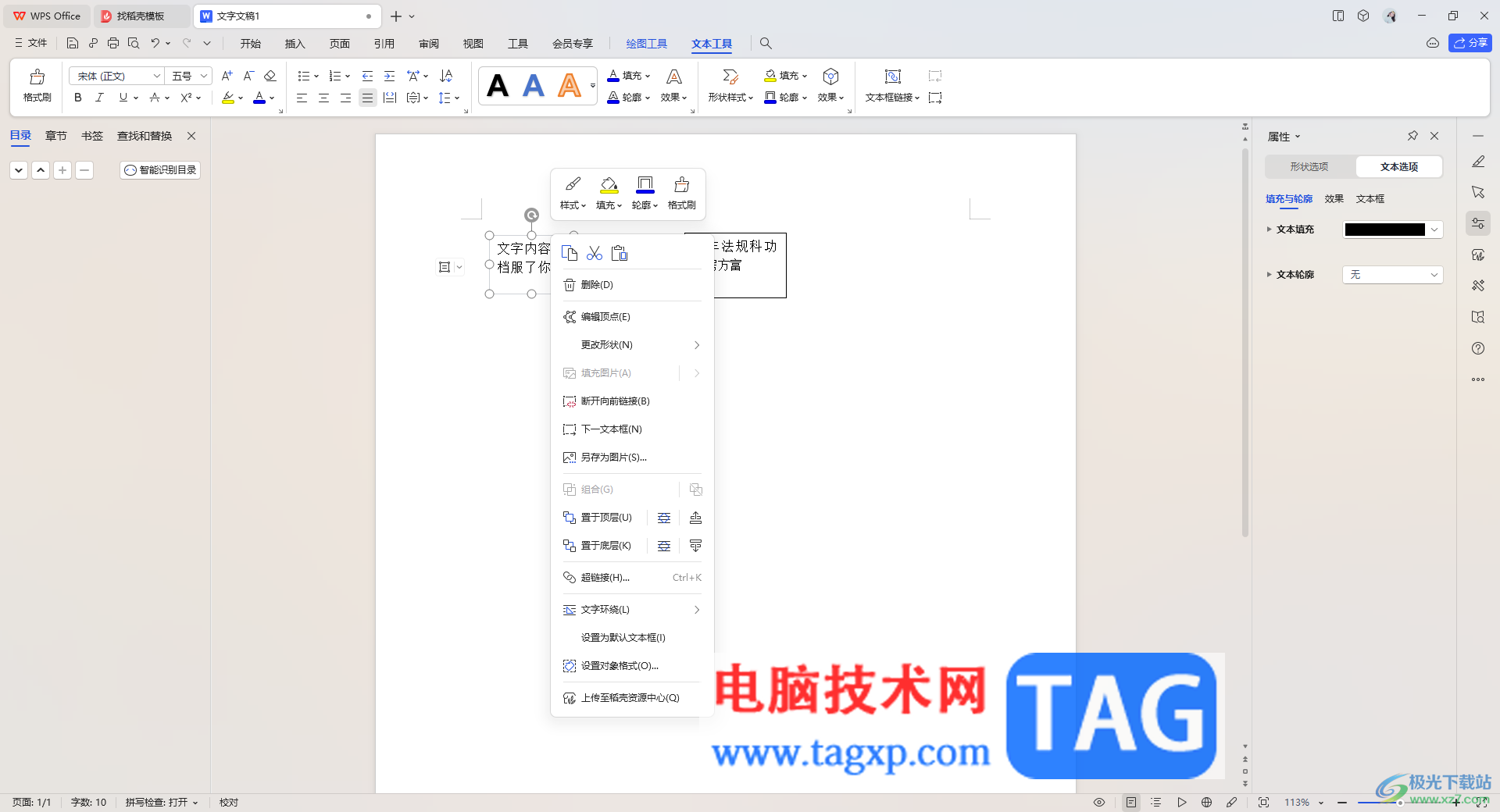Click the cut scissors icon in context menu
The image size is (1500, 812).
click(595, 253)
